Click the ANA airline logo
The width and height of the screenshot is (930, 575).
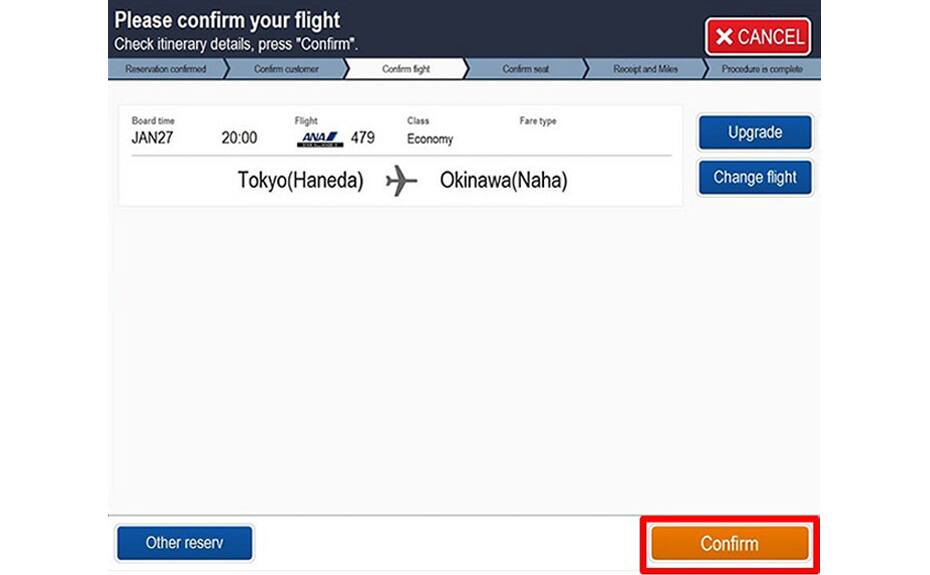[x=320, y=139]
